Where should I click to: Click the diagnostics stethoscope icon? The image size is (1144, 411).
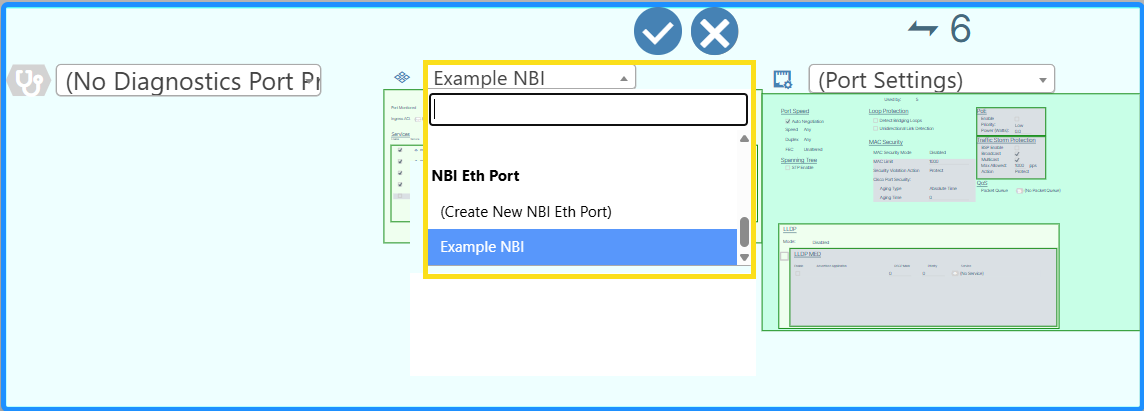click(x=29, y=81)
